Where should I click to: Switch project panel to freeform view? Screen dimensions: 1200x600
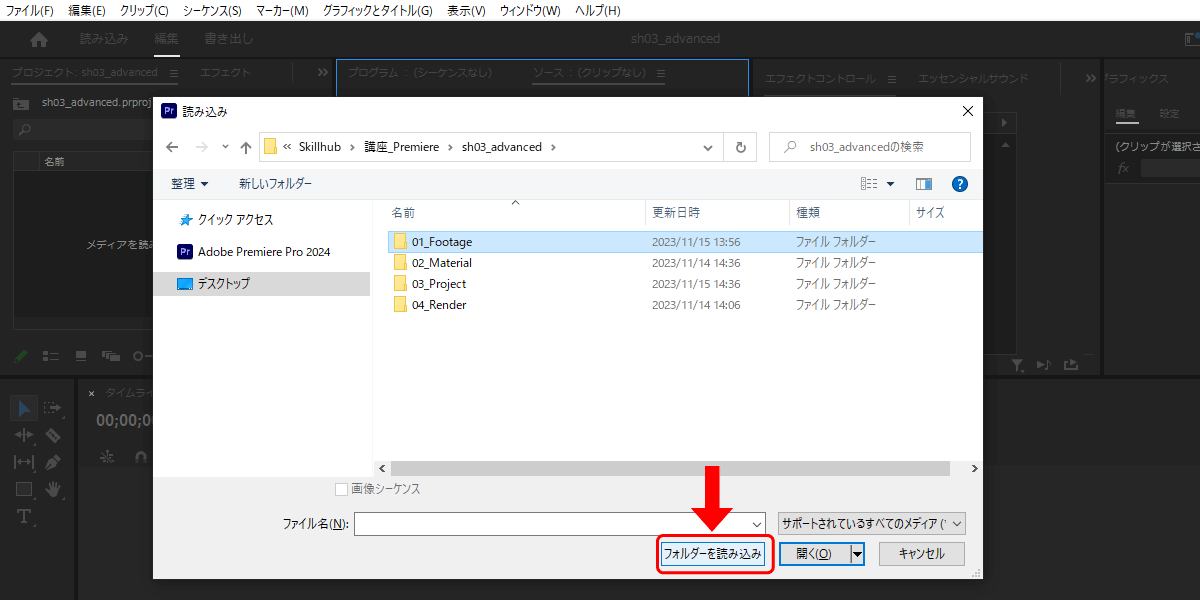(x=110, y=356)
